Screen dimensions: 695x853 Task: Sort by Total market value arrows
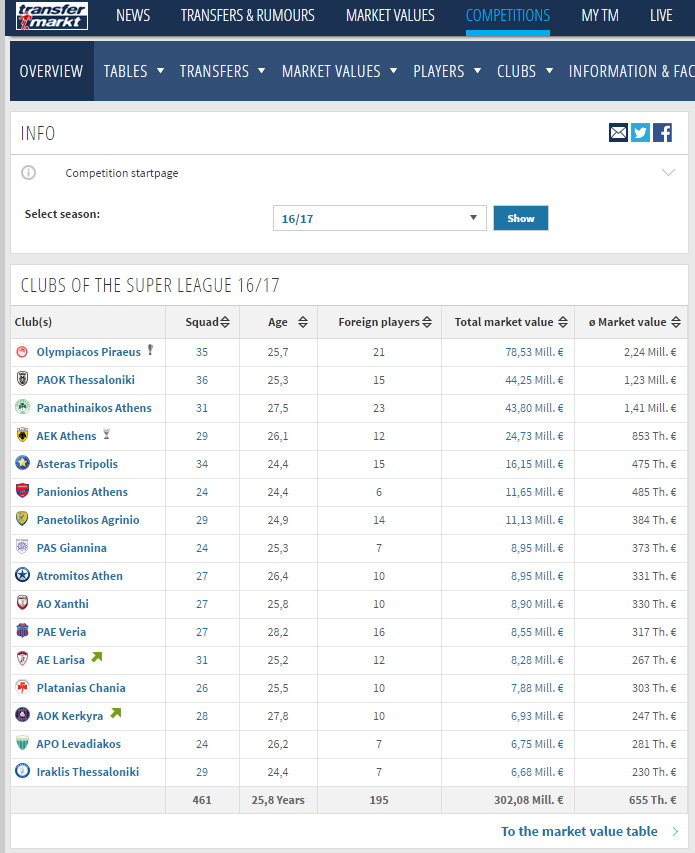(563, 322)
